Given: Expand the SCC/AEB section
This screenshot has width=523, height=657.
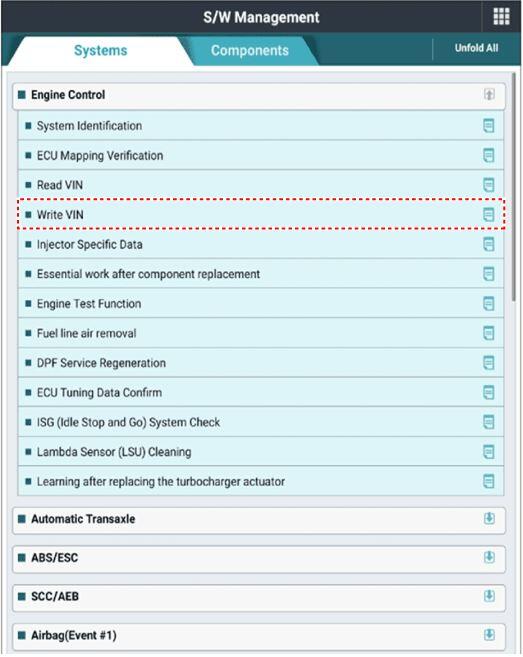Looking at the screenshot, I should 489,596.
